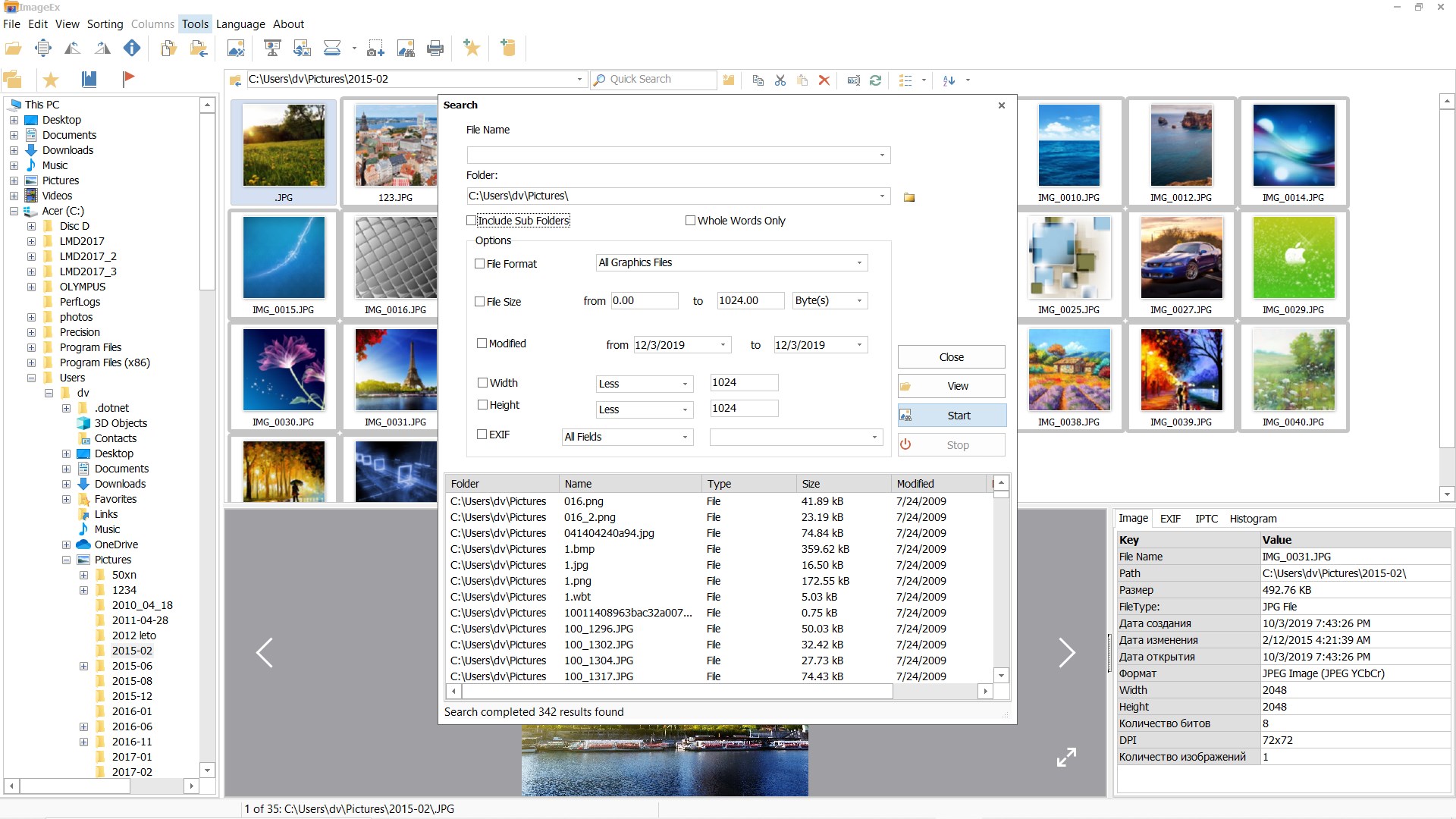Open the Sorting menu
The image size is (1456, 819).
105,24
